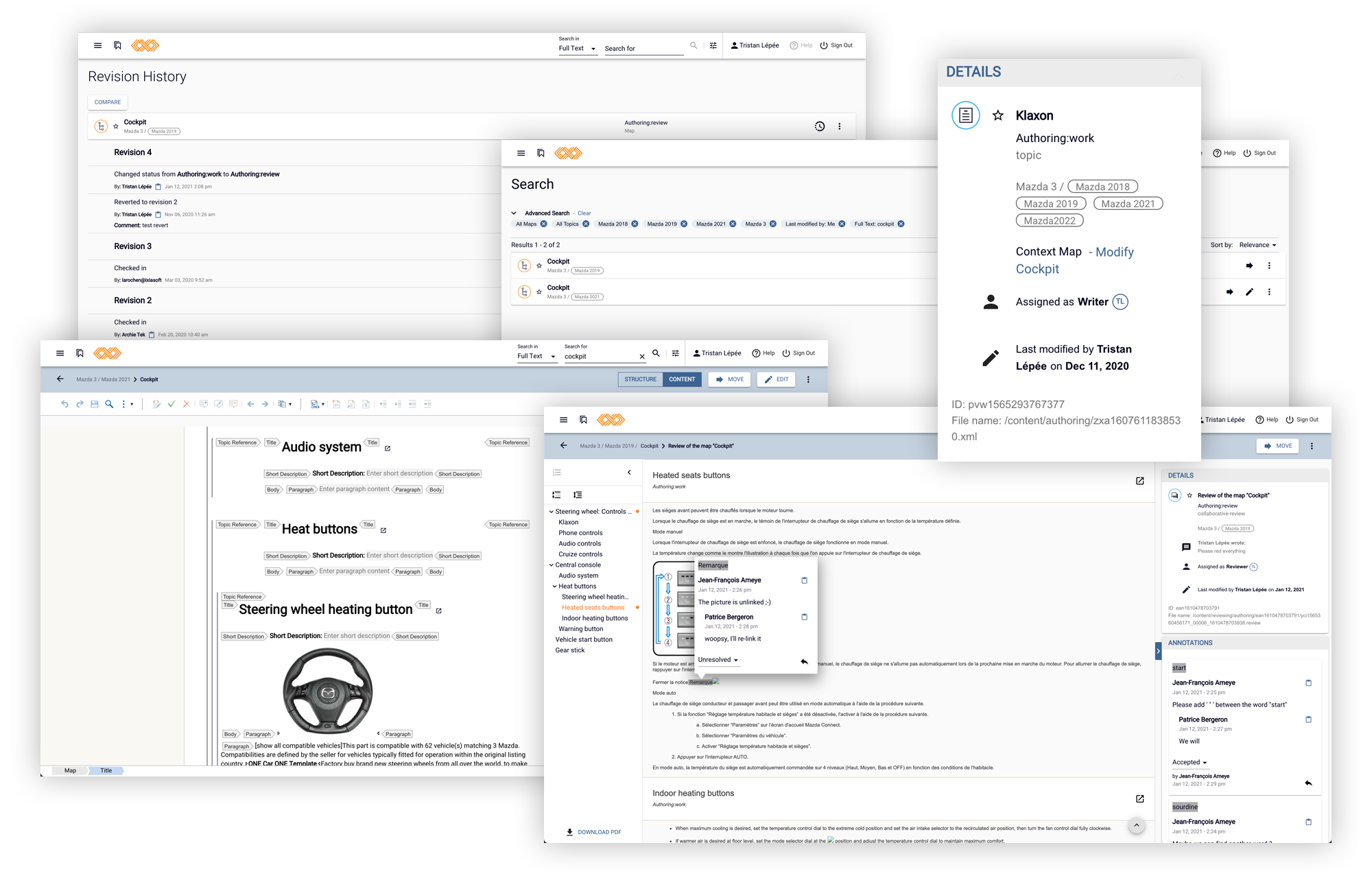Click the COMPARE button
Screen dimensions: 1372x878
[x=107, y=102]
